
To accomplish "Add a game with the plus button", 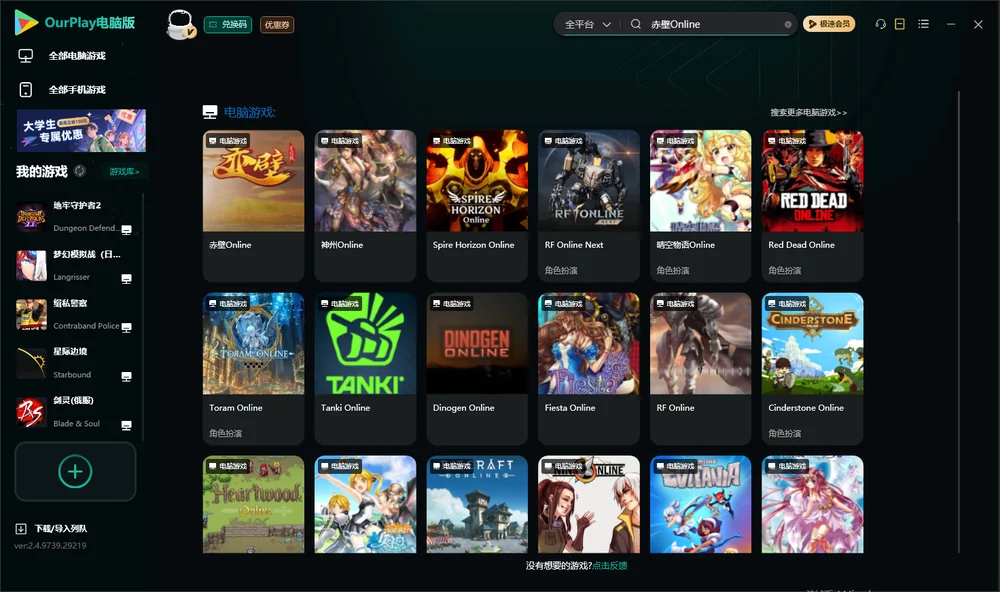I will [x=75, y=471].
